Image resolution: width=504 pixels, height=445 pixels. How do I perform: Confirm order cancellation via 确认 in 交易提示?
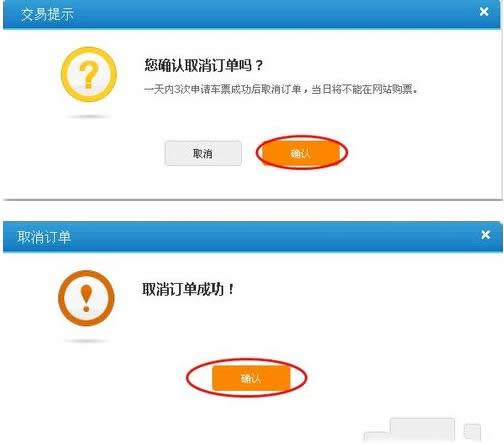point(301,153)
